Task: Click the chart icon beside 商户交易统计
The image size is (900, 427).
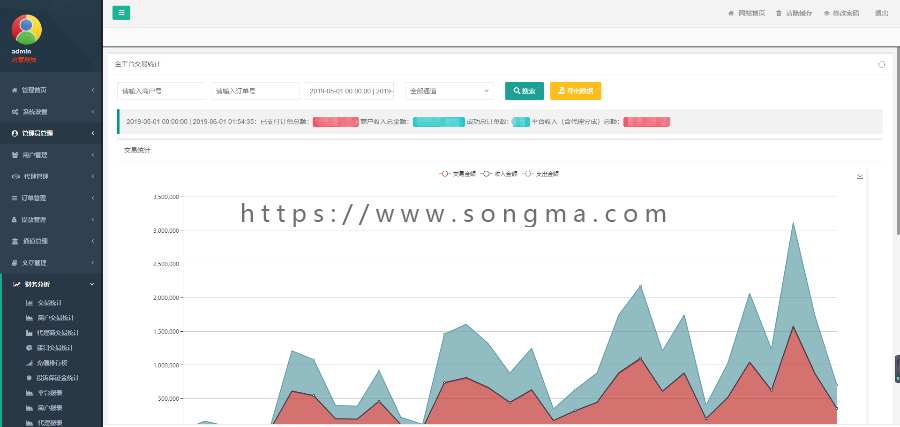Action: 29,317
